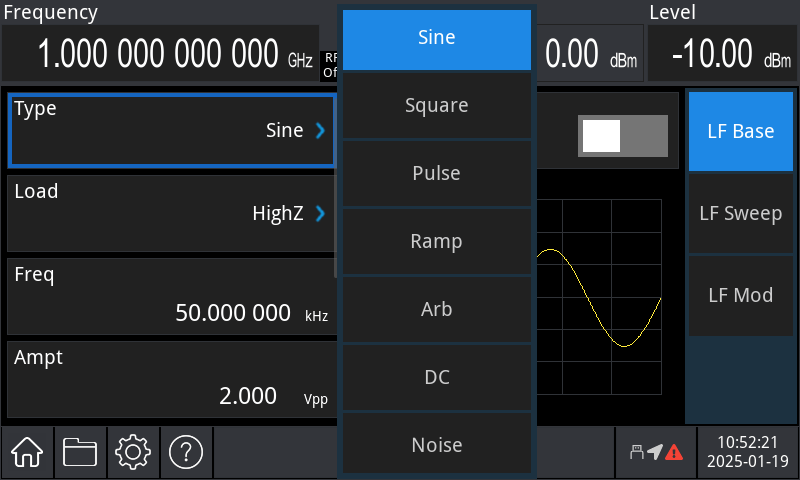Image resolution: width=800 pixels, height=480 pixels.
Task: Open the help question mark icon
Action: coord(186,452)
